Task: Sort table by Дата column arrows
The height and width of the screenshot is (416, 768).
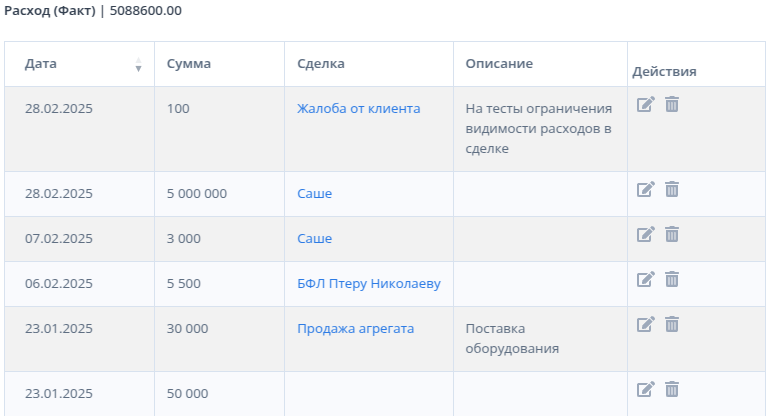Action: coord(139,64)
